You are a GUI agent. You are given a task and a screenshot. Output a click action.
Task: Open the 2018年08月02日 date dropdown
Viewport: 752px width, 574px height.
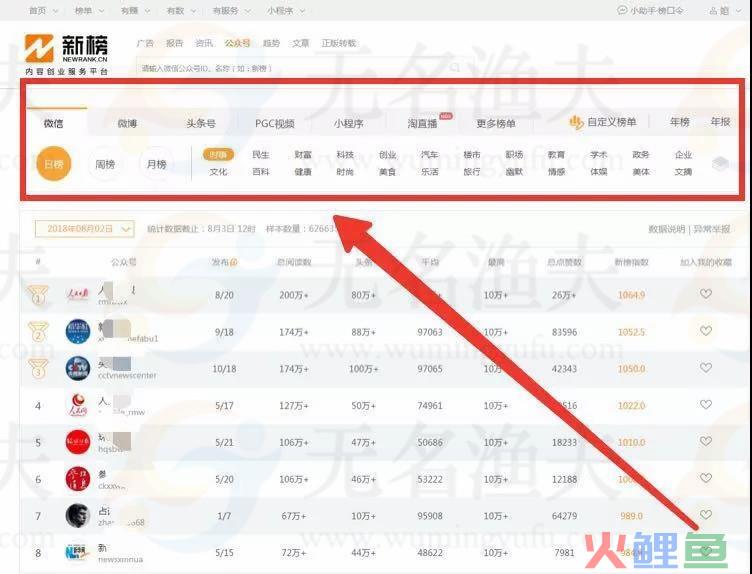click(x=84, y=229)
